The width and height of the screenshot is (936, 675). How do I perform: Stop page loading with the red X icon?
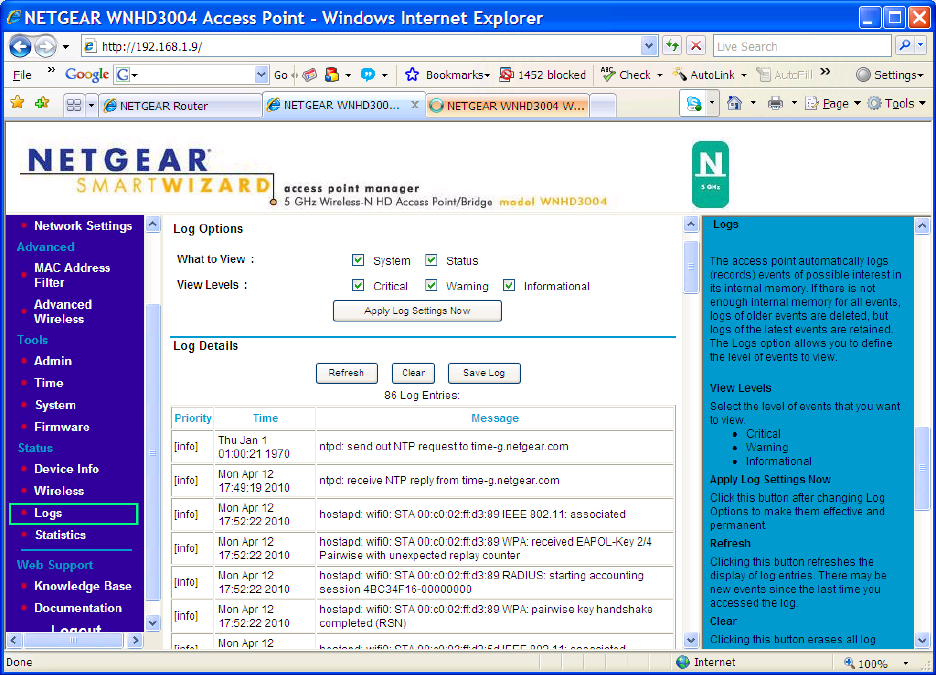click(x=695, y=45)
